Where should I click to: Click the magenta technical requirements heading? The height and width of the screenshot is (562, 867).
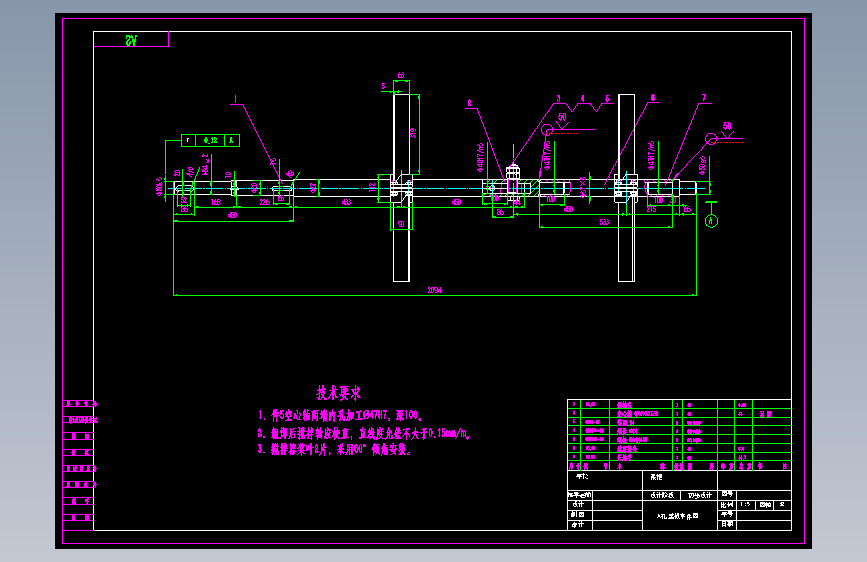(x=338, y=393)
